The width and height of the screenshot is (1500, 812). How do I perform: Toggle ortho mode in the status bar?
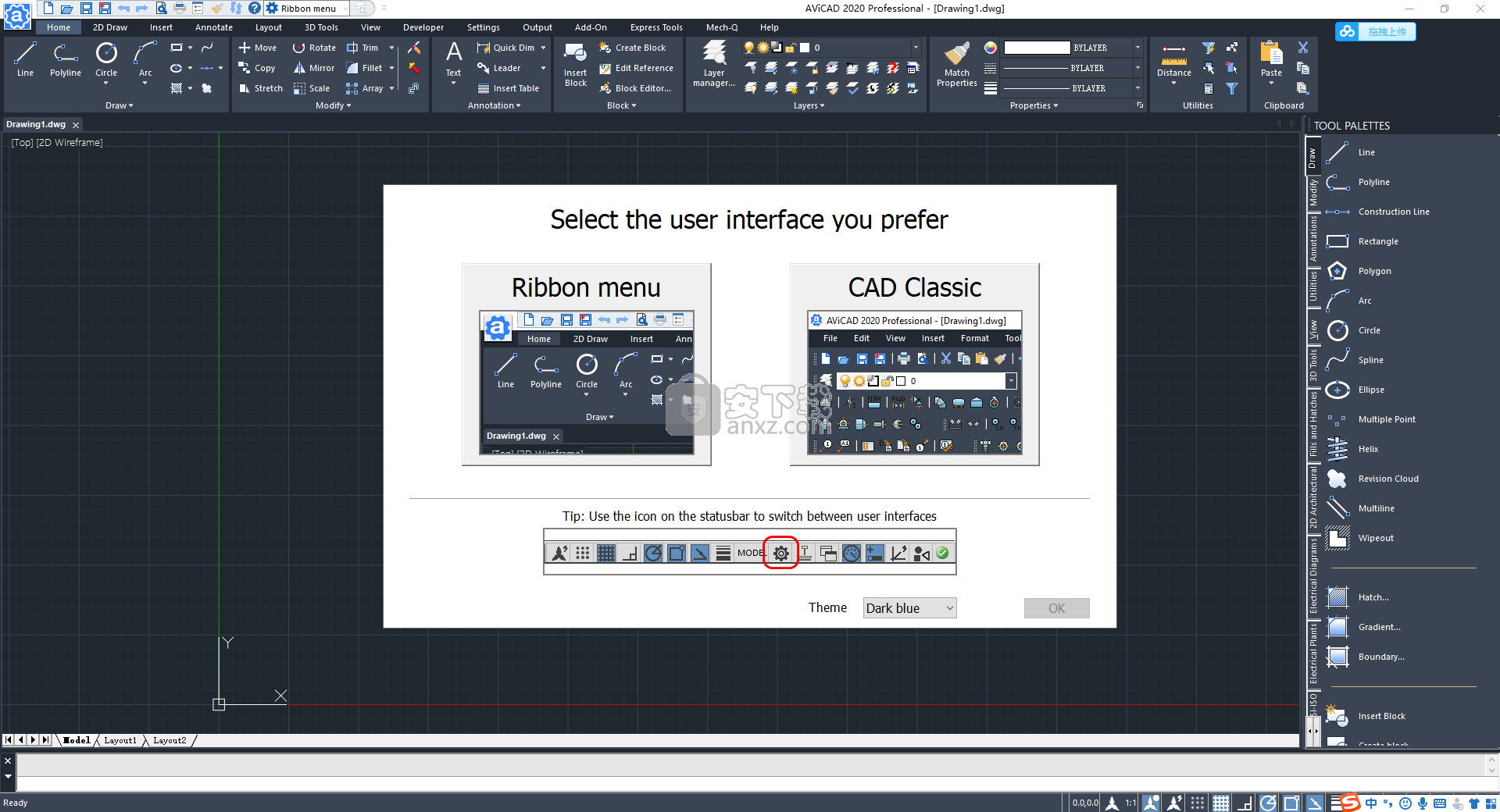coord(1245,803)
